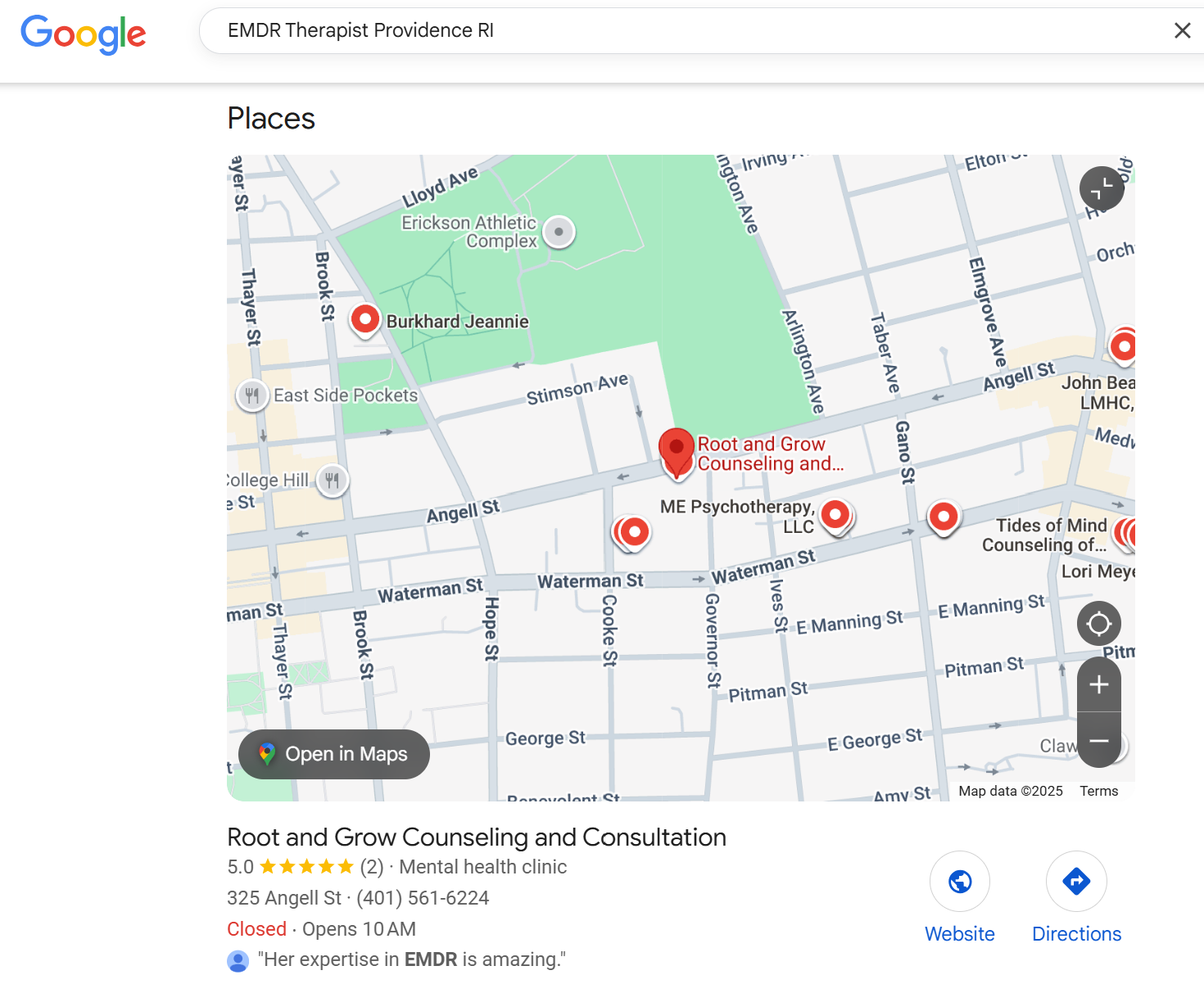The height and width of the screenshot is (984, 1204).
Task: Select the John Bea LMHC pin
Action: pos(1123,347)
